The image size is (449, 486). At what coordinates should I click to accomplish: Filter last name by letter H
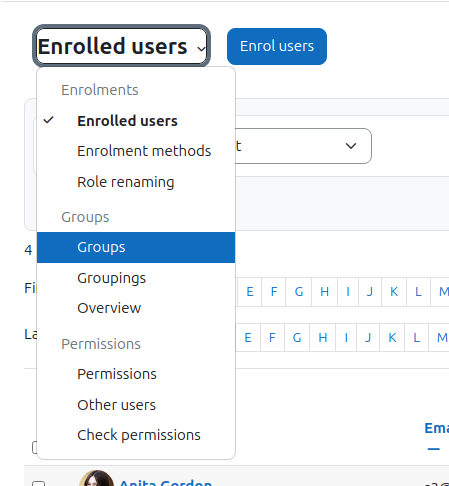pyautogui.click(x=322, y=338)
